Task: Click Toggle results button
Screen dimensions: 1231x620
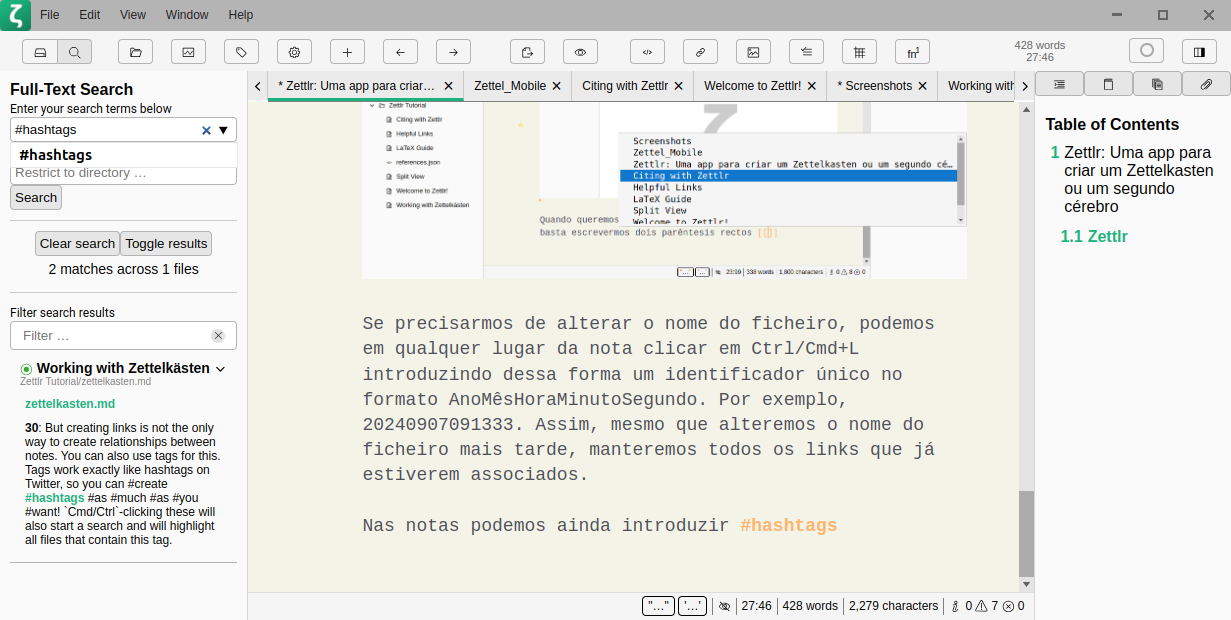Action: pos(166,243)
